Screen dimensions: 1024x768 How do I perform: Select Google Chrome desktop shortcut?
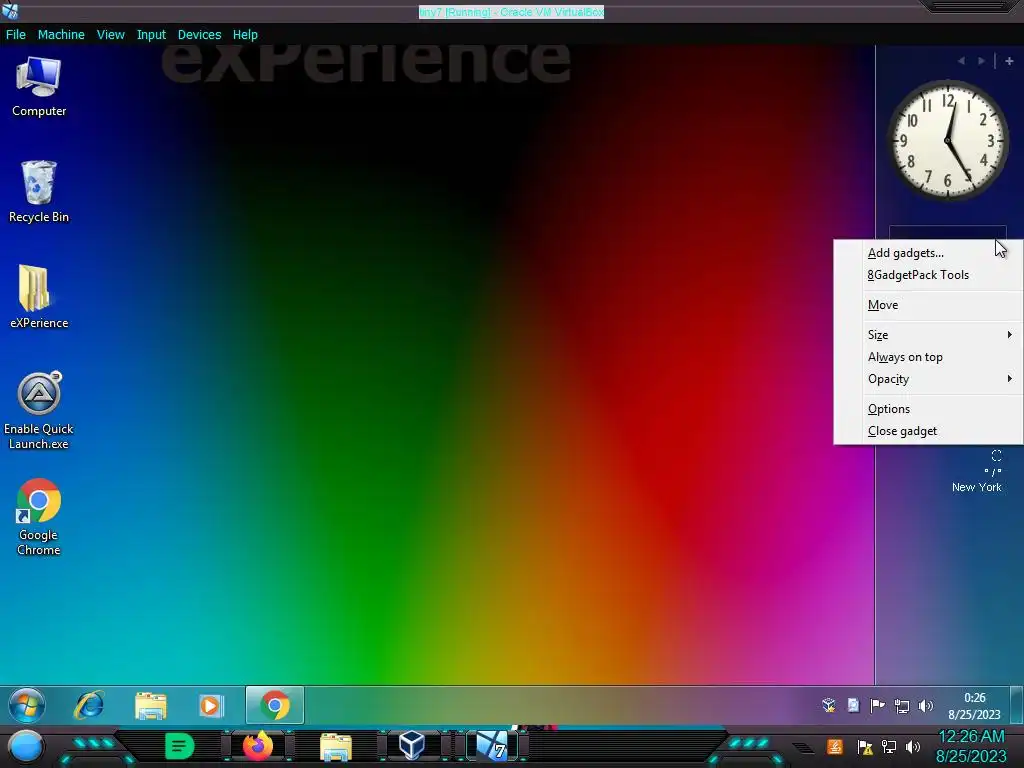pyautogui.click(x=39, y=517)
